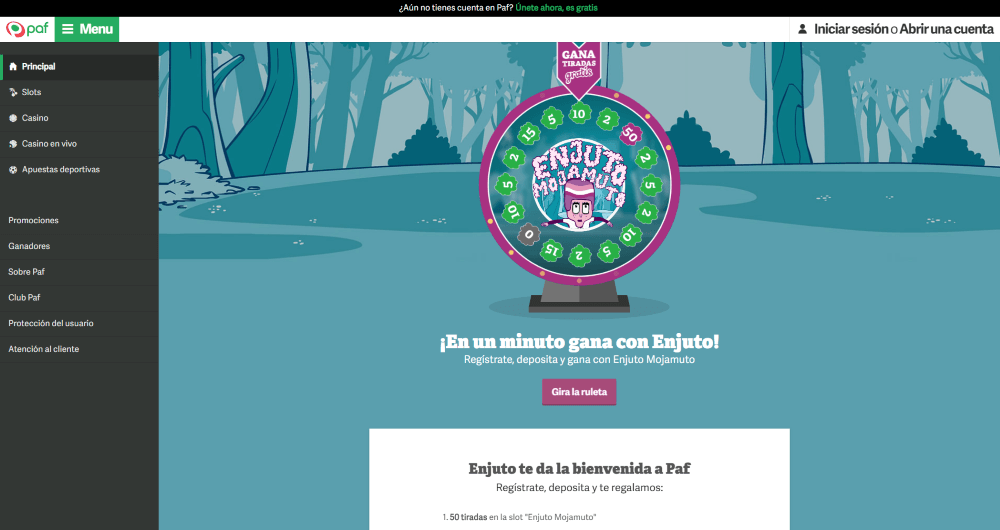Click the 'Gira la ruleta' button

pyautogui.click(x=579, y=392)
